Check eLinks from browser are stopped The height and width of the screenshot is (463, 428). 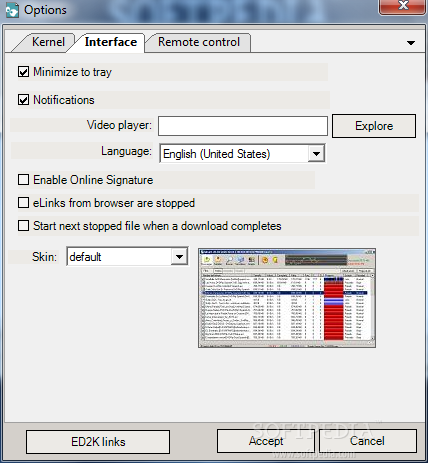[23, 203]
